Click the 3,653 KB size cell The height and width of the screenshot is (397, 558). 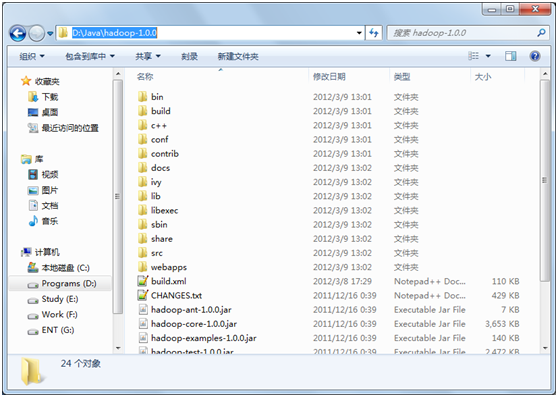pyautogui.click(x=502, y=324)
